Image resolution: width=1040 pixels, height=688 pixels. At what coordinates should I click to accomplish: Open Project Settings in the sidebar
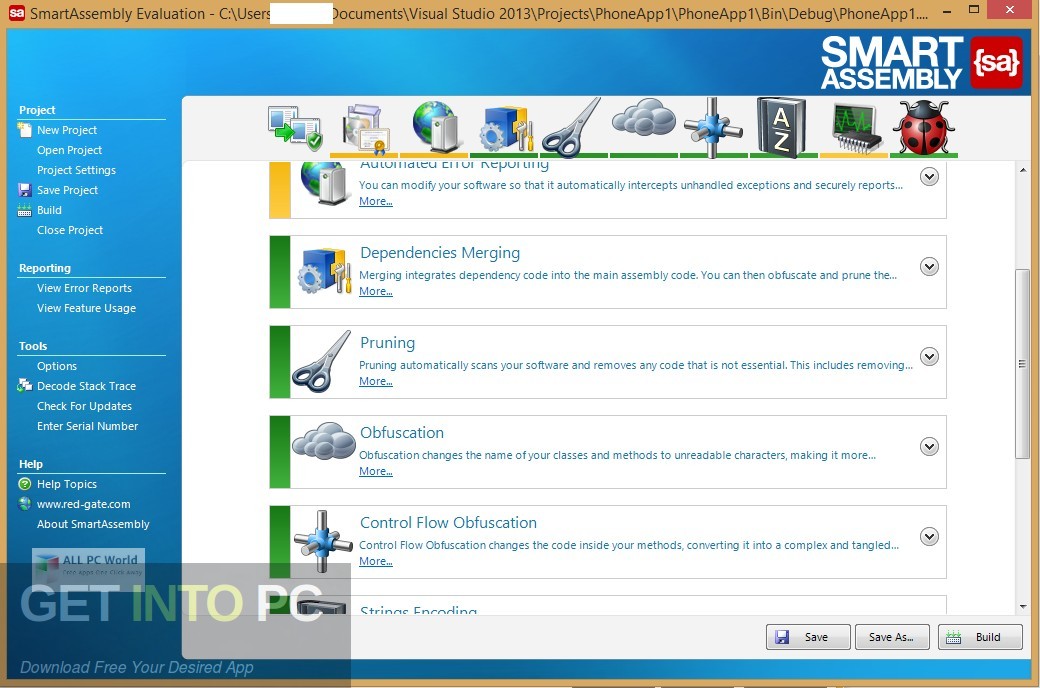coord(76,170)
